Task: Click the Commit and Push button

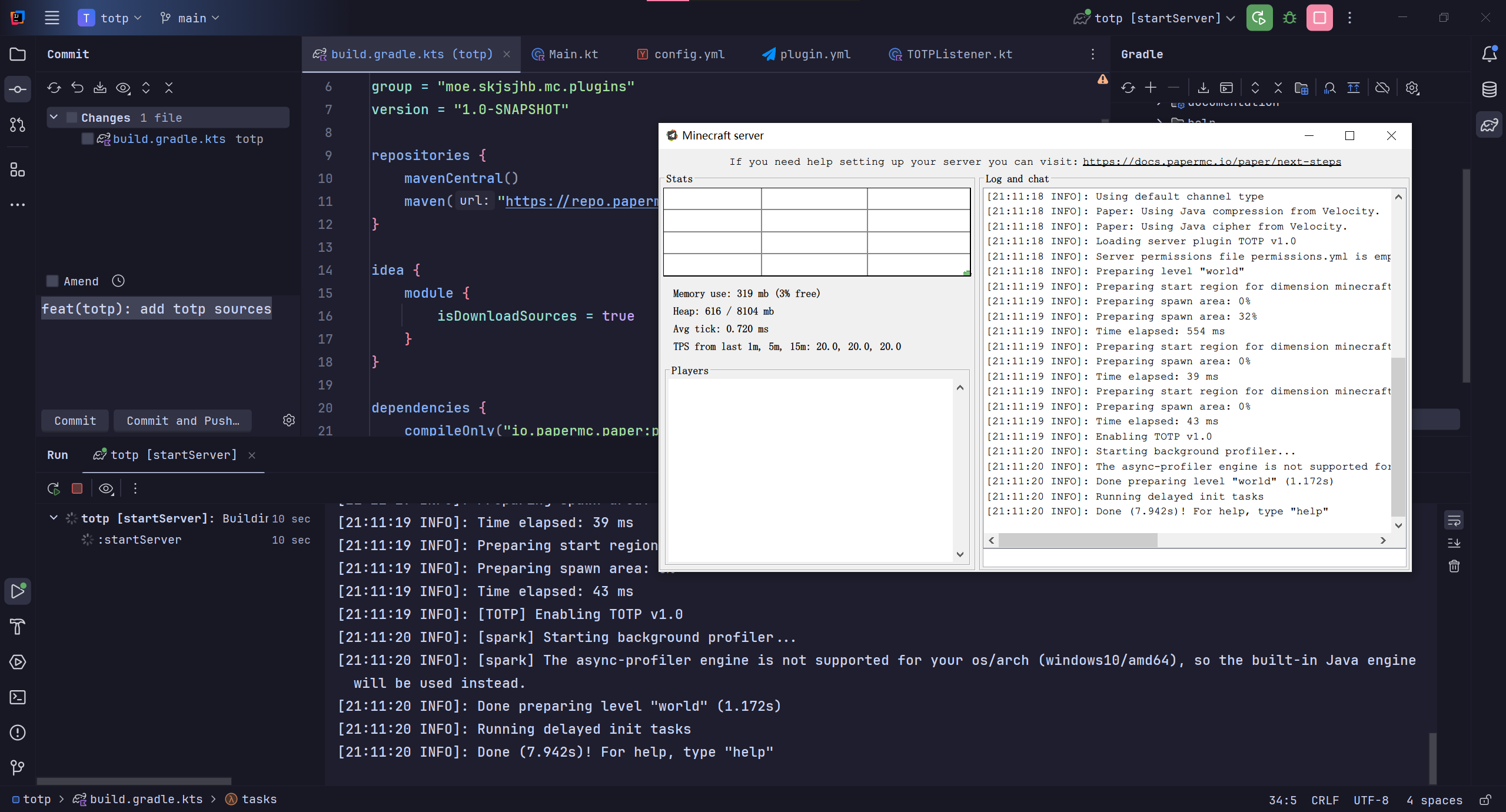Action: (182, 420)
